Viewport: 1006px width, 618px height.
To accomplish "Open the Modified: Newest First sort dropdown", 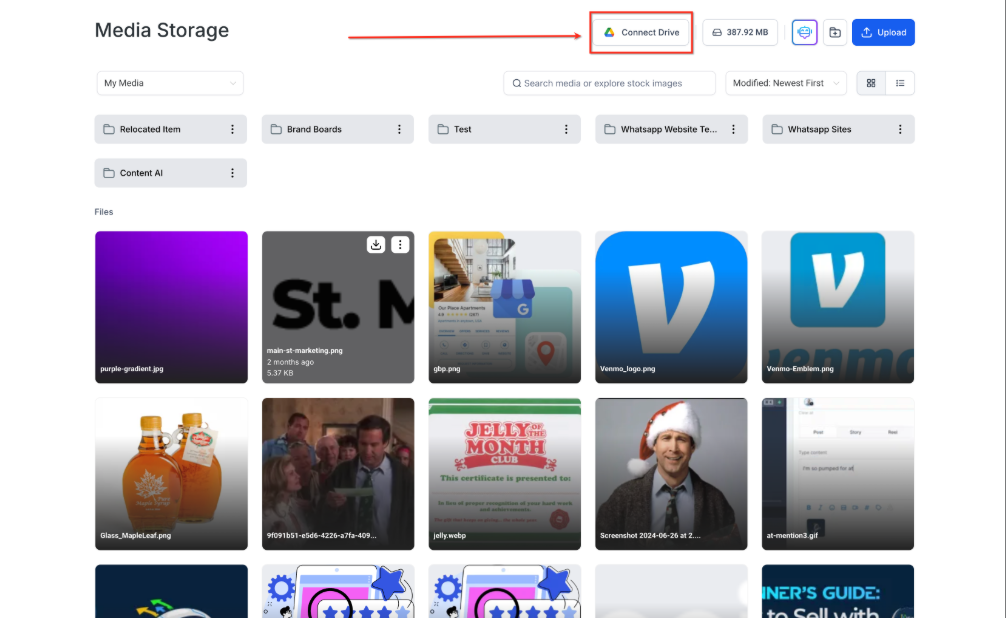I will (786, 83).
